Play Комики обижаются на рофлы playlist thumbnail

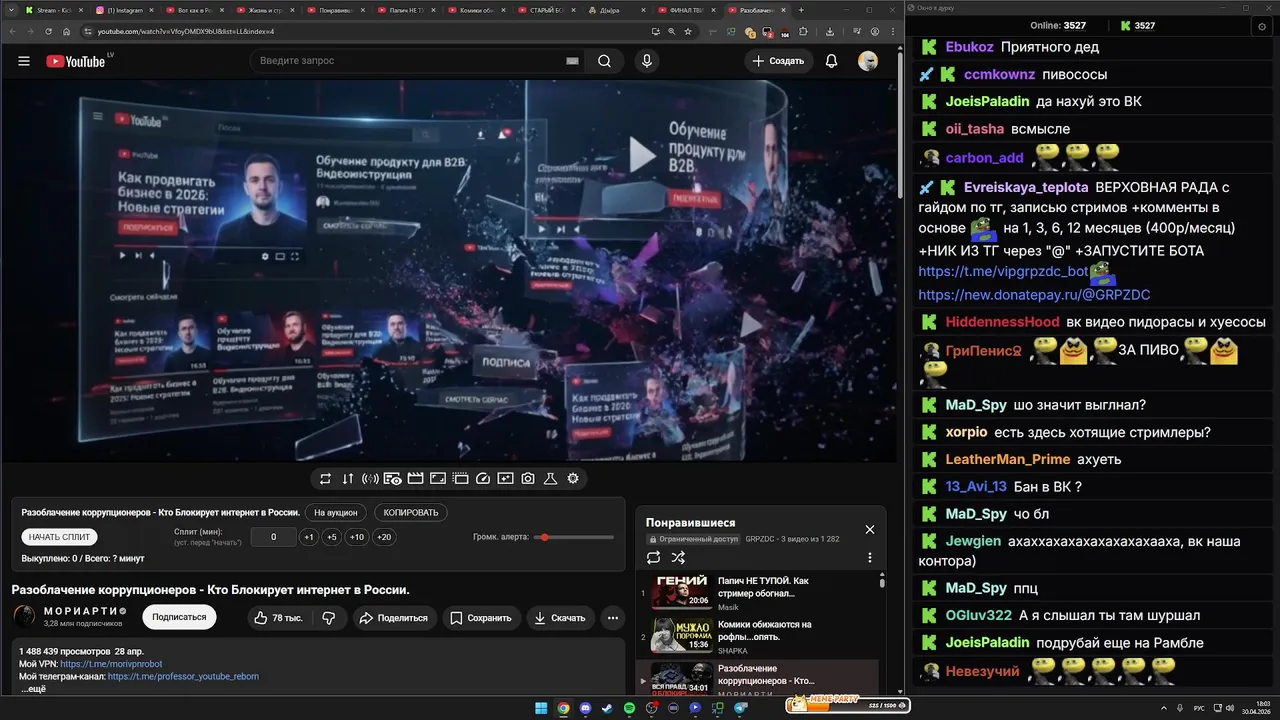[682, 636]
